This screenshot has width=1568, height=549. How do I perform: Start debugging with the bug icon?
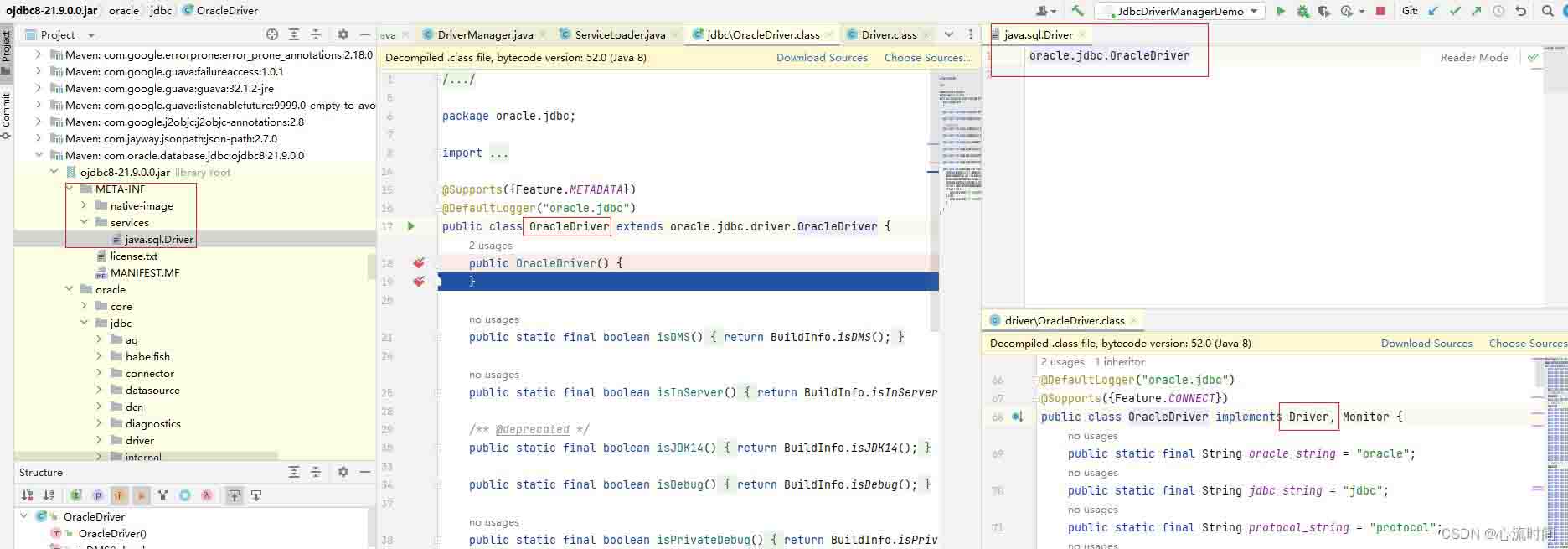coord(1302,11)
